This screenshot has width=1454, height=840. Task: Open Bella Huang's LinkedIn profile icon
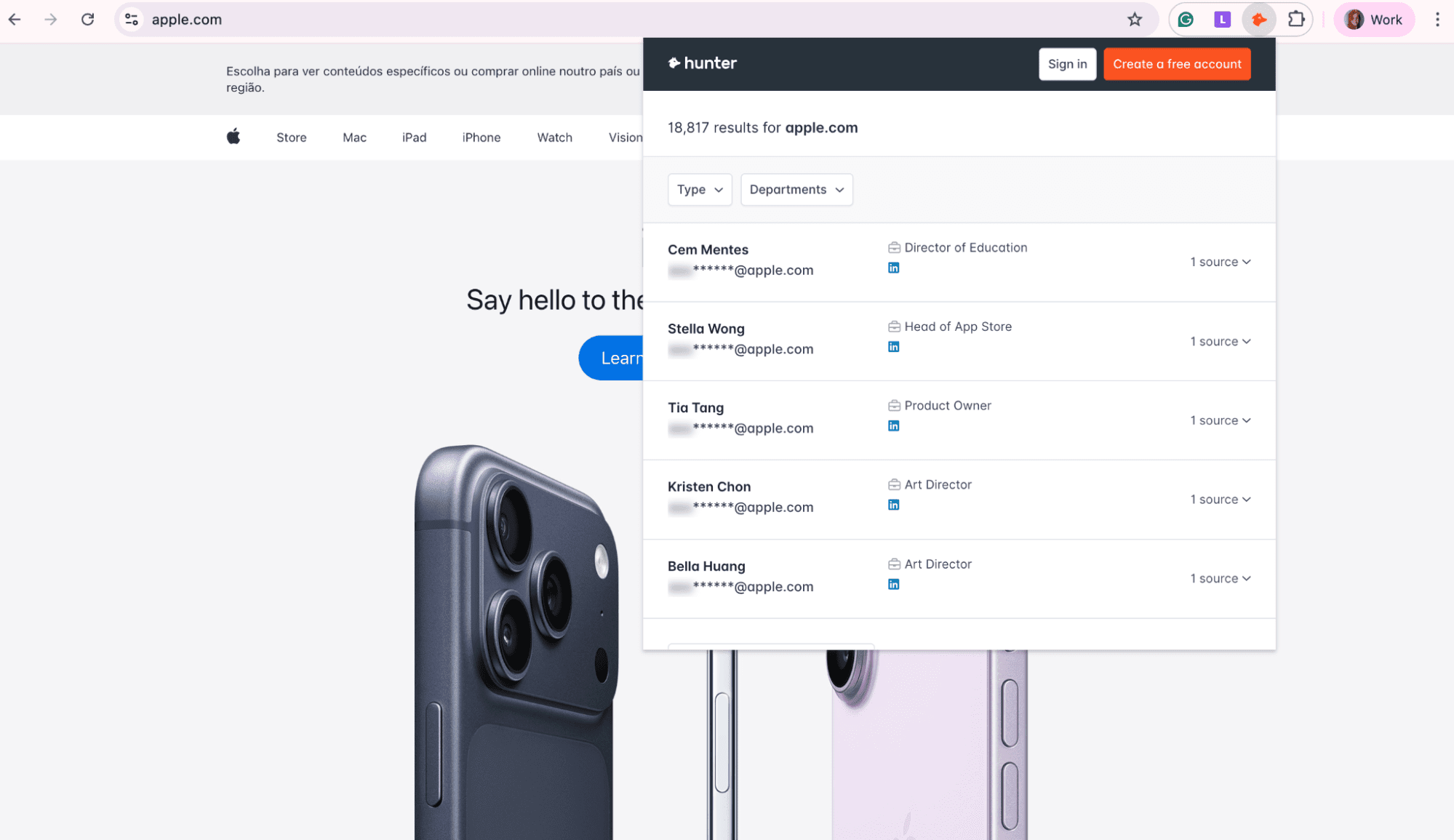[893, 585]
